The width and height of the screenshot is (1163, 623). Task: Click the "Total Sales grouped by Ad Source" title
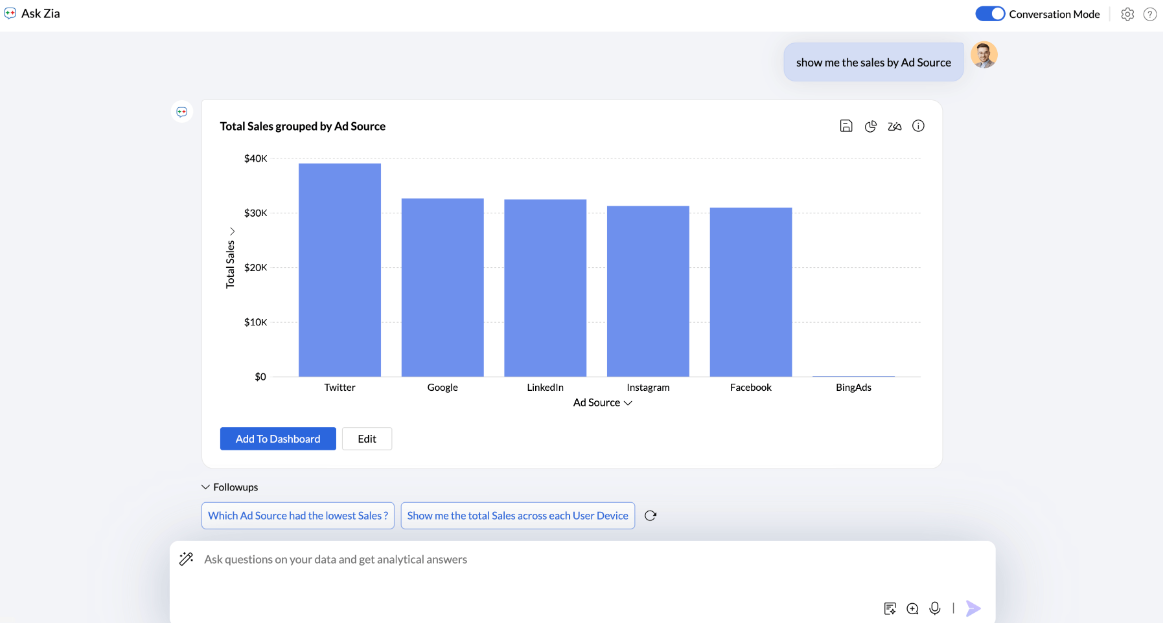pos(303,126)
